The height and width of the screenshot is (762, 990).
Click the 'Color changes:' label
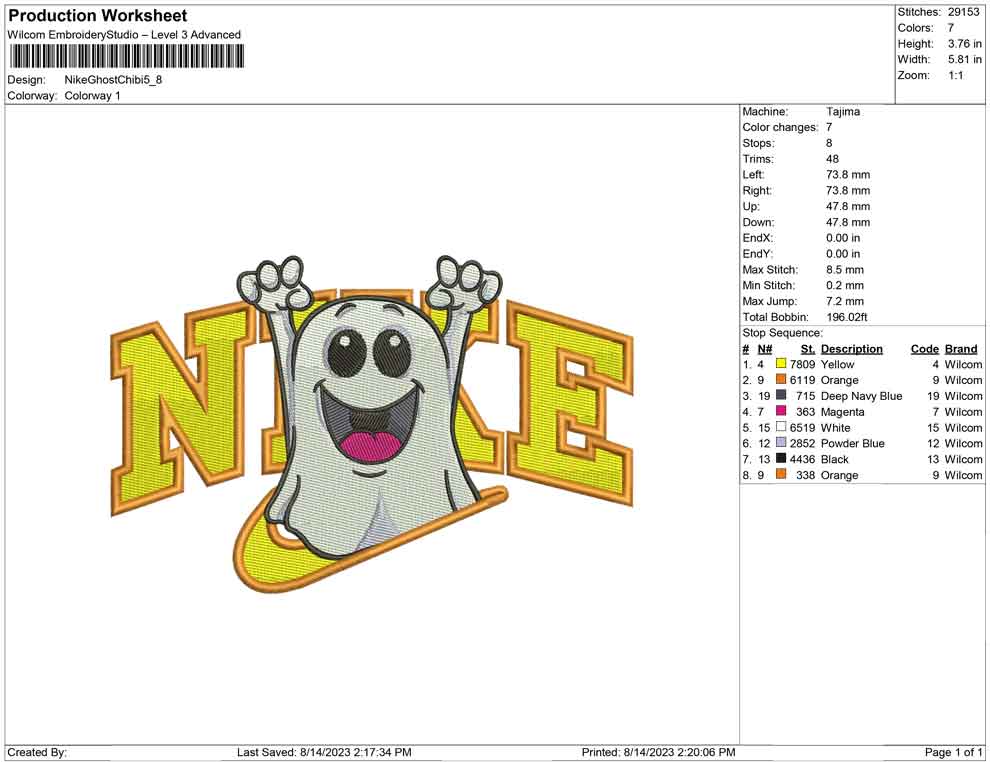tap(780, 128)
